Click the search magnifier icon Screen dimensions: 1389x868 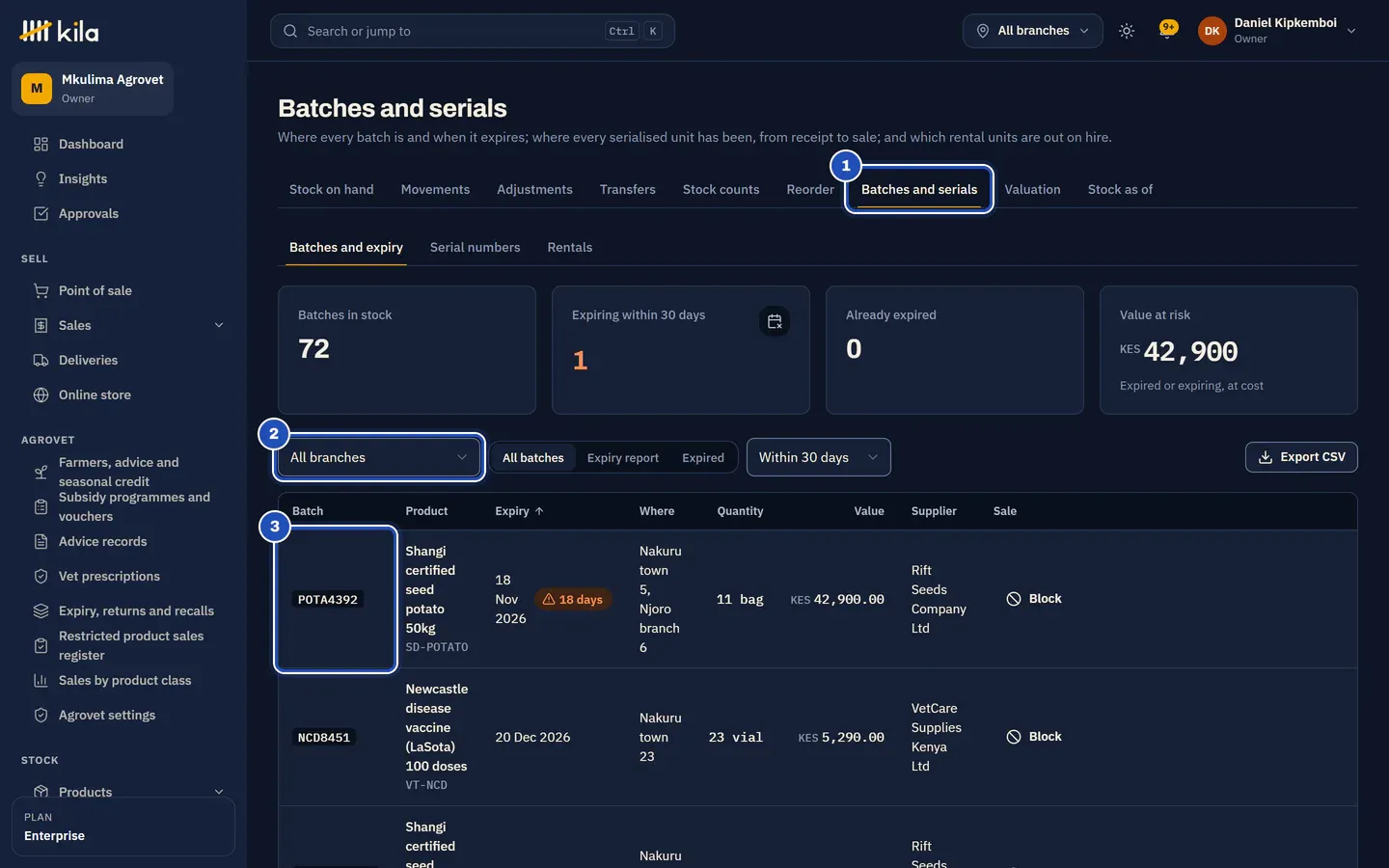coord(290,31)
